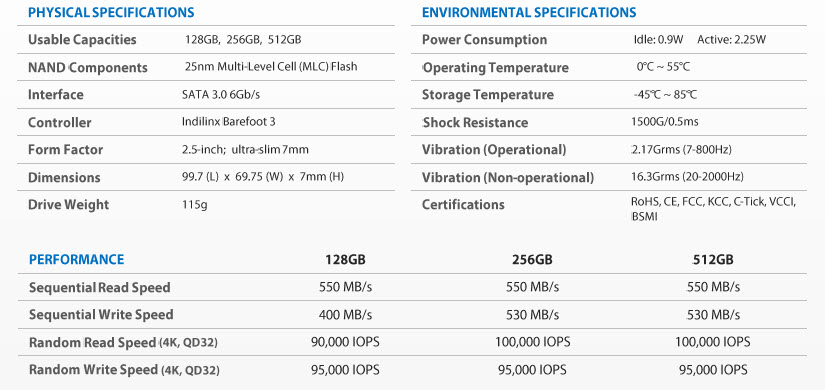Click the 512GB performance column header

point(713,259)
